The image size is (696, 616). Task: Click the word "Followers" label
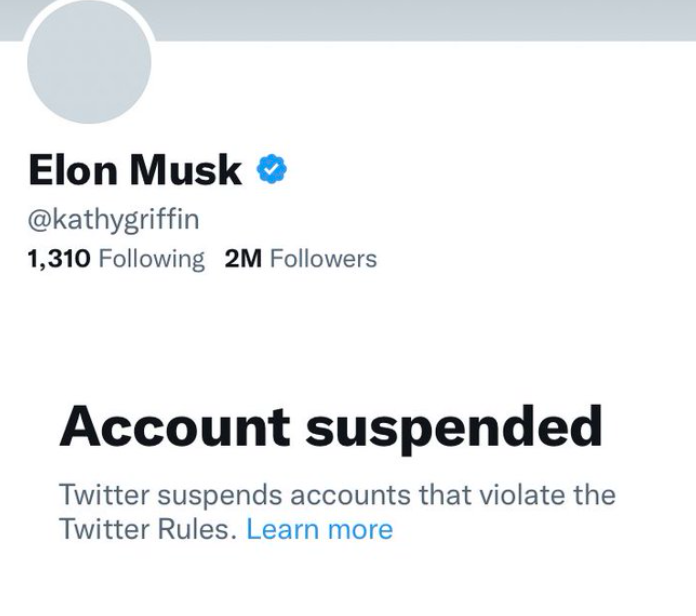pos(324,259)
